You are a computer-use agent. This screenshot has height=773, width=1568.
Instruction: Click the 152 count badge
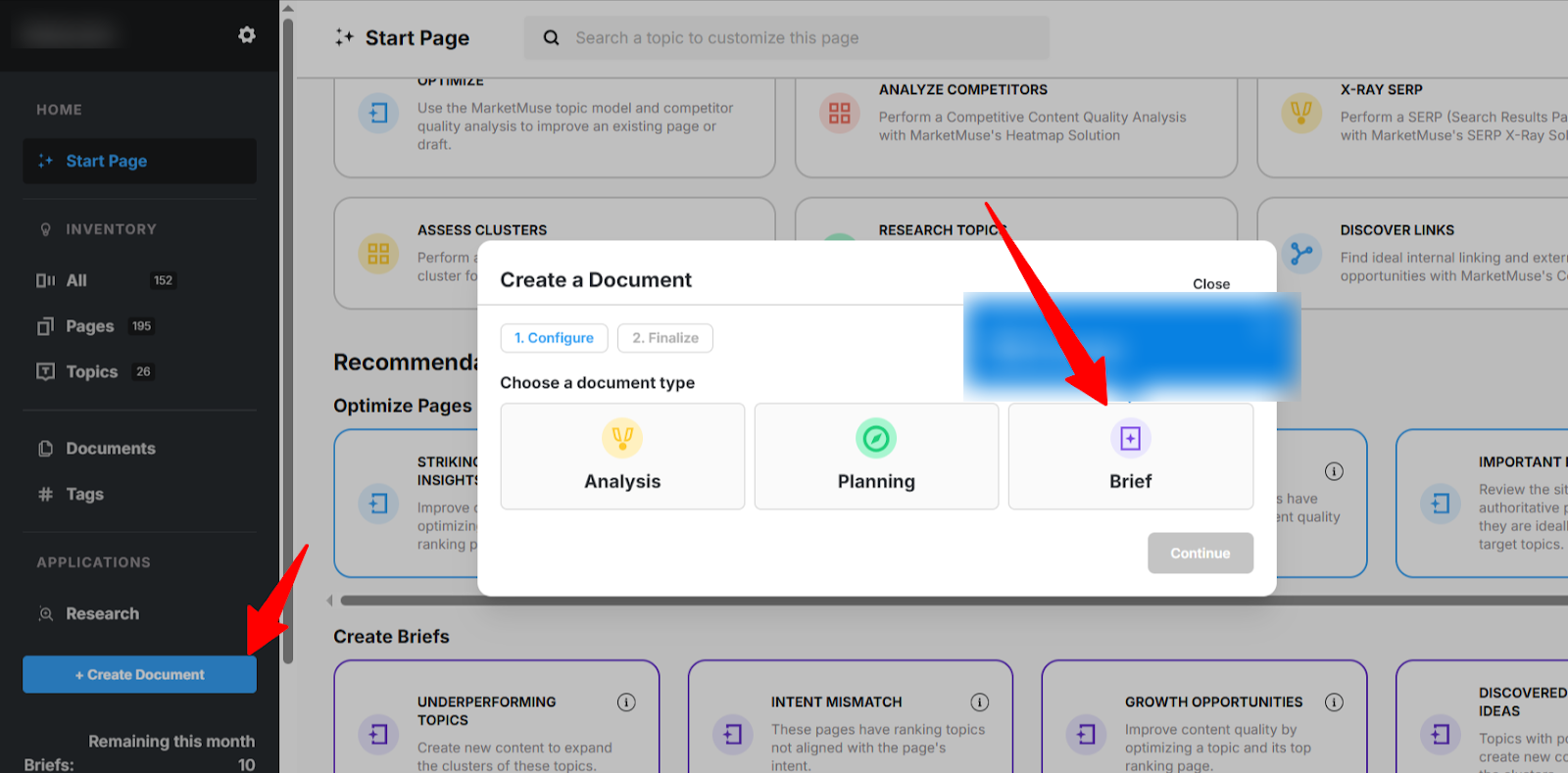[x=163, y=280]
